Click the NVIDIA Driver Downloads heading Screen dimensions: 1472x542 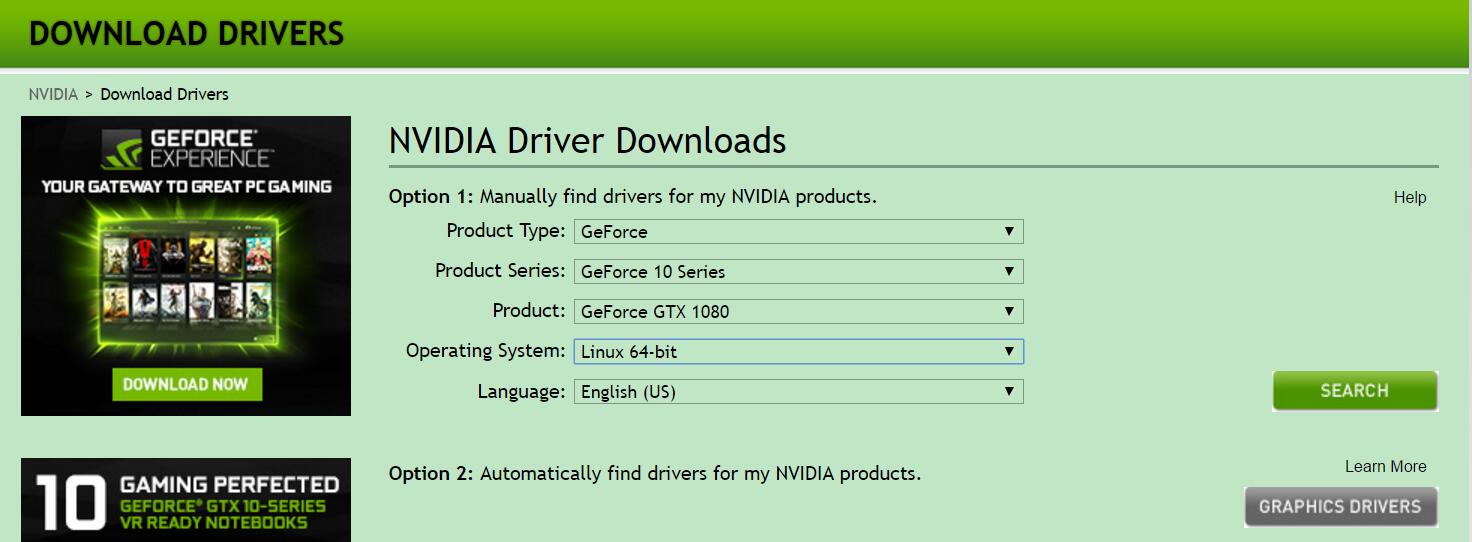click(x=587, y=141)
